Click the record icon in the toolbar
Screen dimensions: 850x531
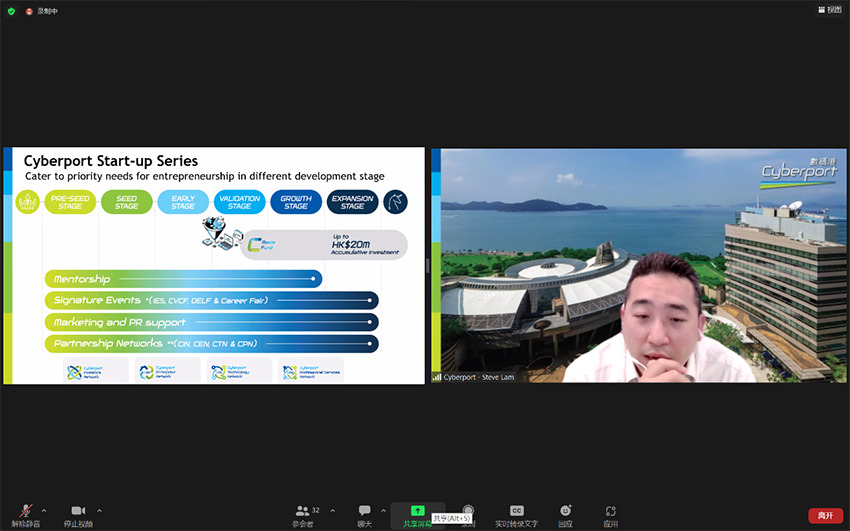(467, 510)
